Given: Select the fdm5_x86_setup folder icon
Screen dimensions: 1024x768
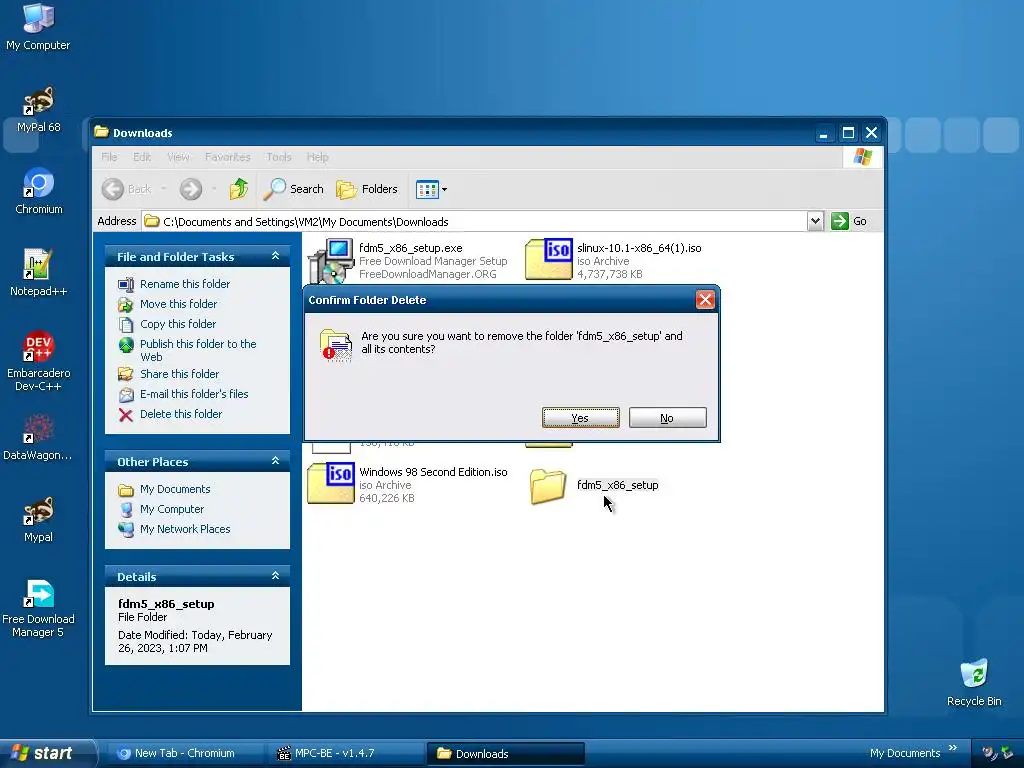Looking at the screenshot, I should tap(548, 487).
